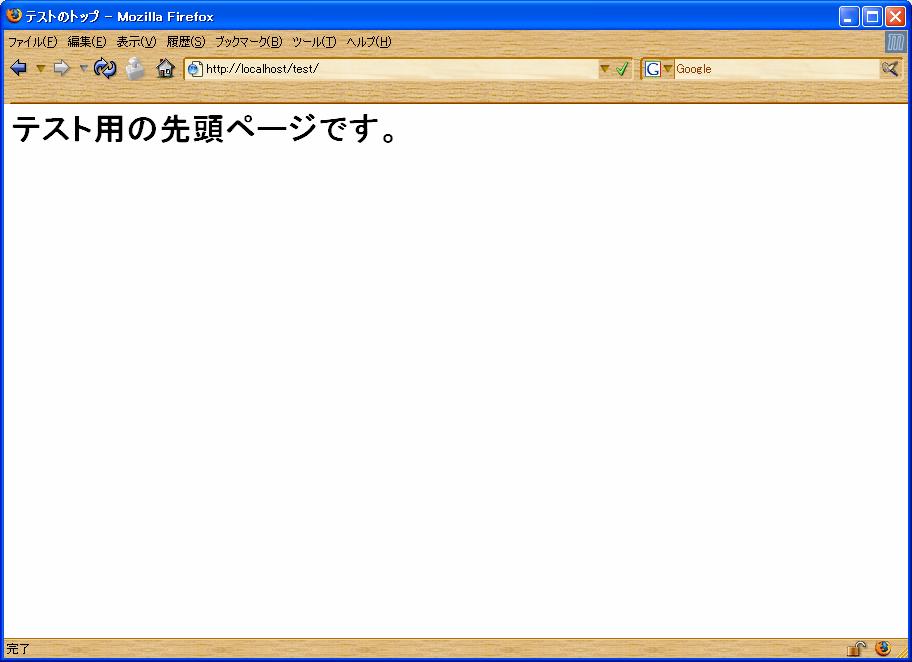
Task: Click the green checkmark Go button
Action: (x=622, y=69)
